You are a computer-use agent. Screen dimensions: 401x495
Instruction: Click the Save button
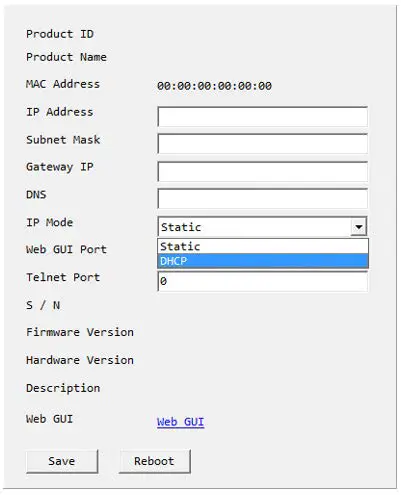point(62,461)
